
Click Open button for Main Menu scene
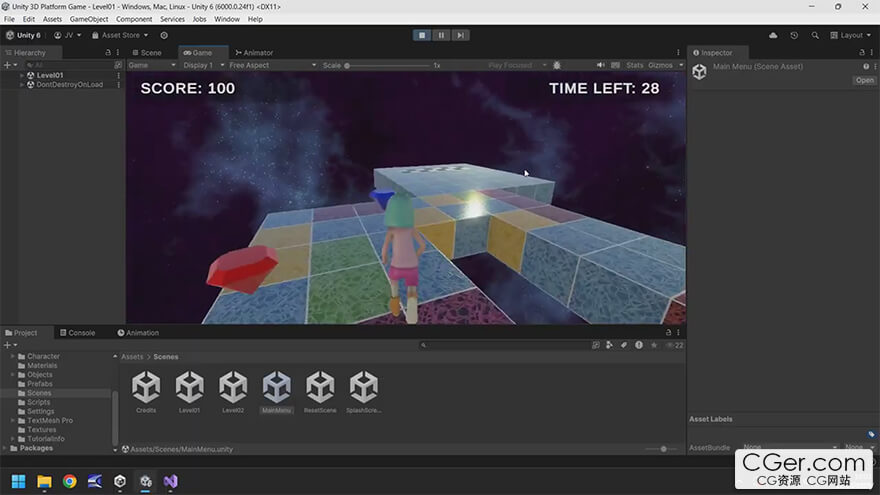(864, 80)
